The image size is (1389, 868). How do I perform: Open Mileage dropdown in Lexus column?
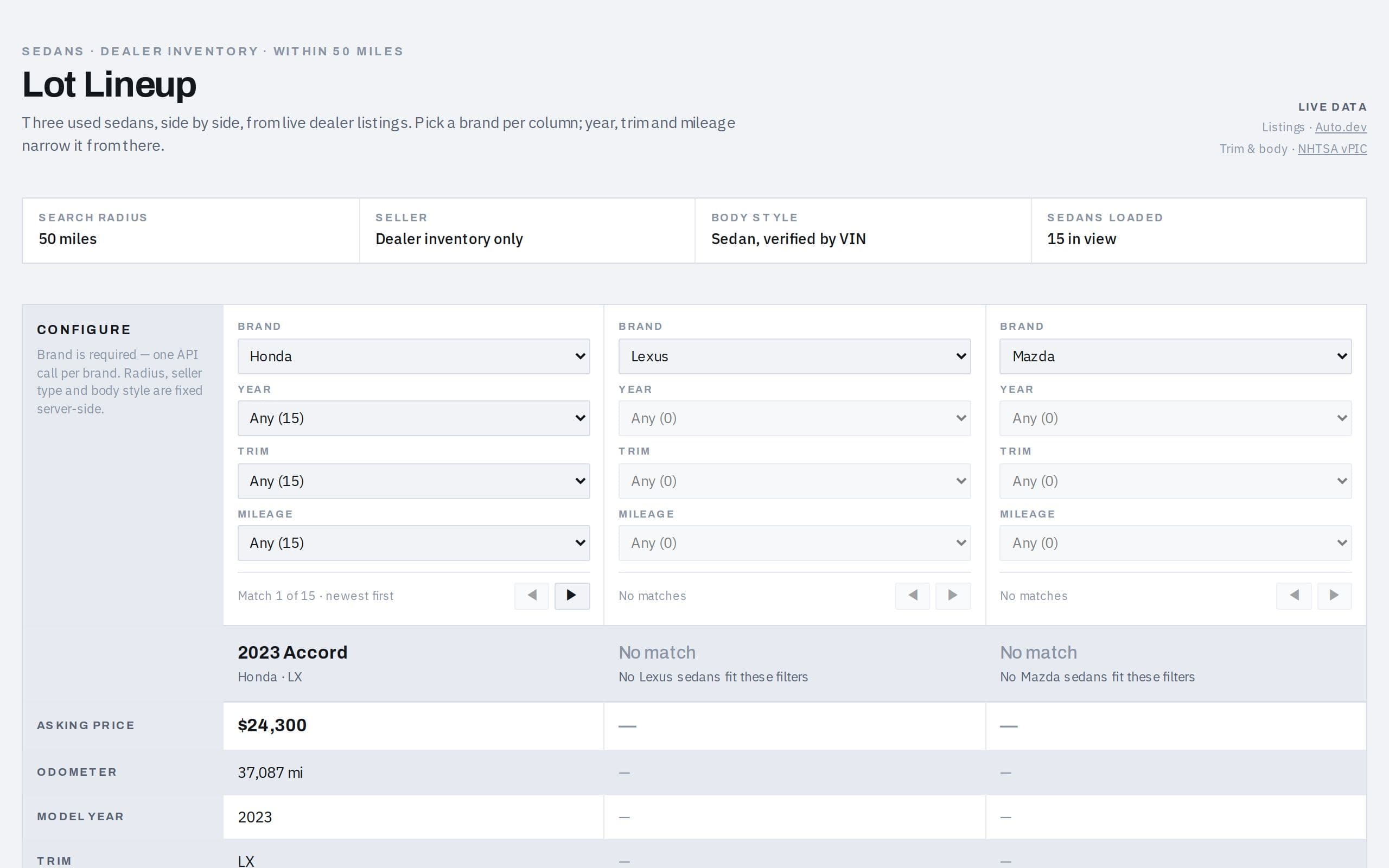794,543
